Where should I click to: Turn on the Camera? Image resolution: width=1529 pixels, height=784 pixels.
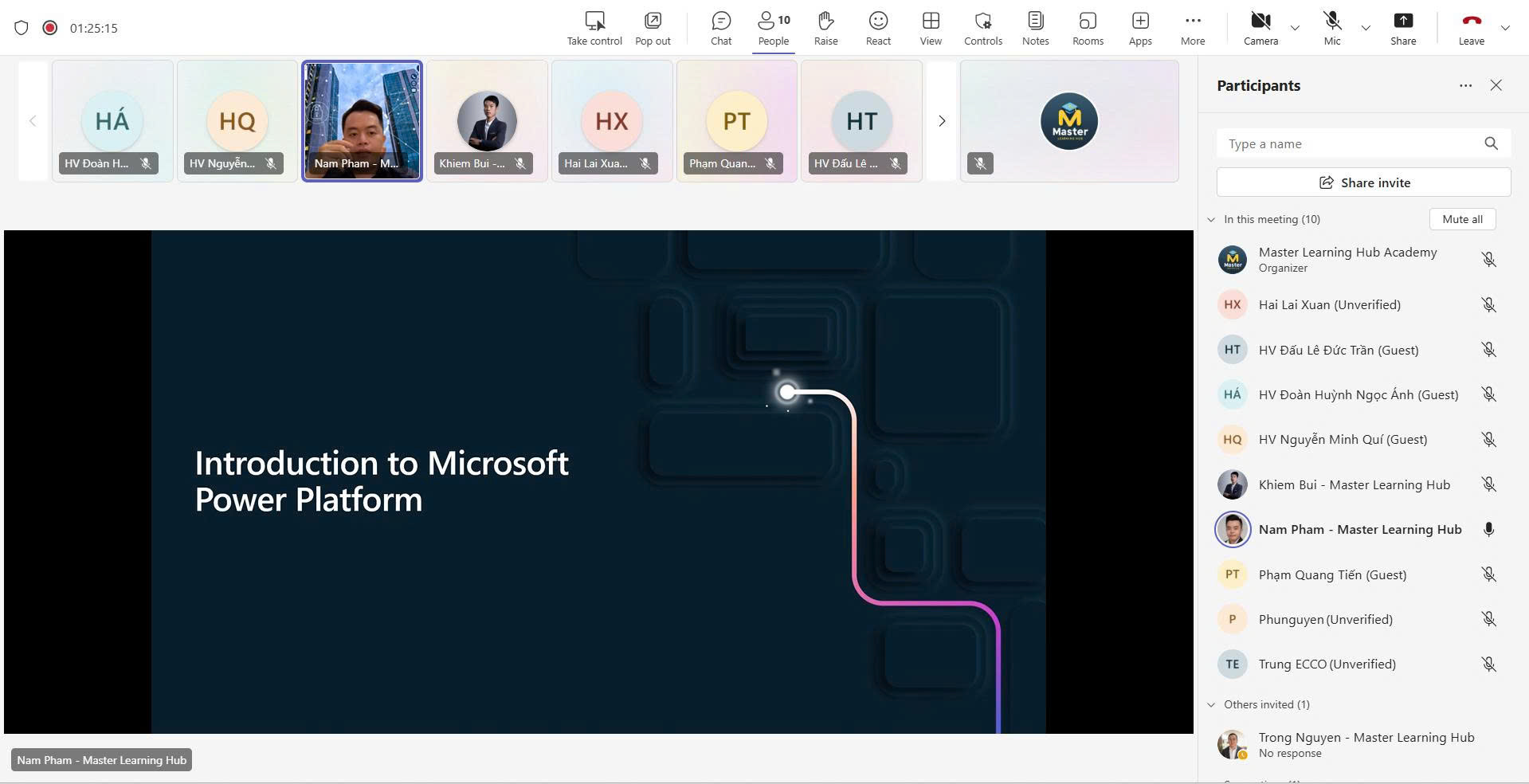coord(1260,28)
